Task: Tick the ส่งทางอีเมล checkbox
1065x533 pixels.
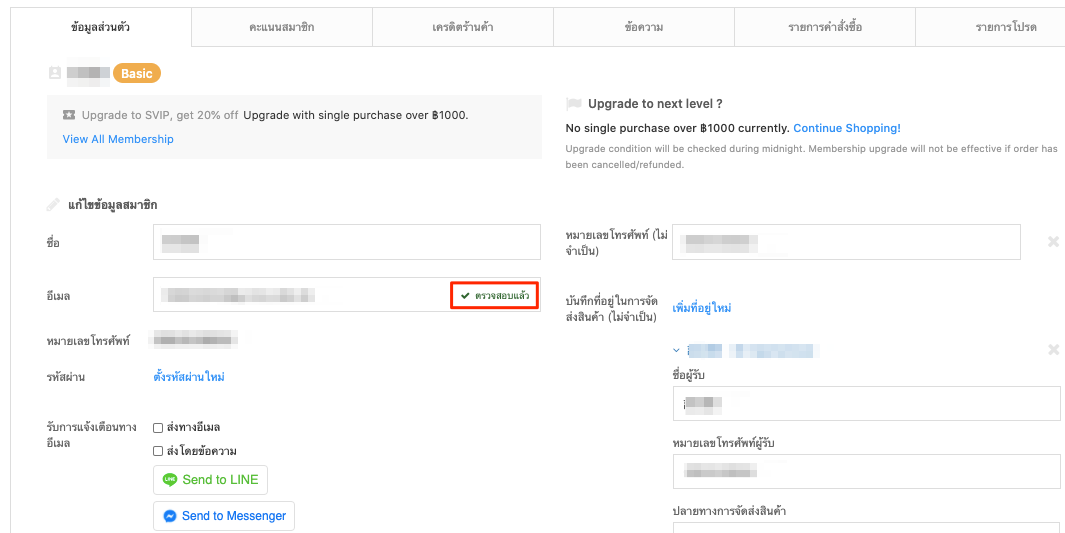Action: click(158, 428)
